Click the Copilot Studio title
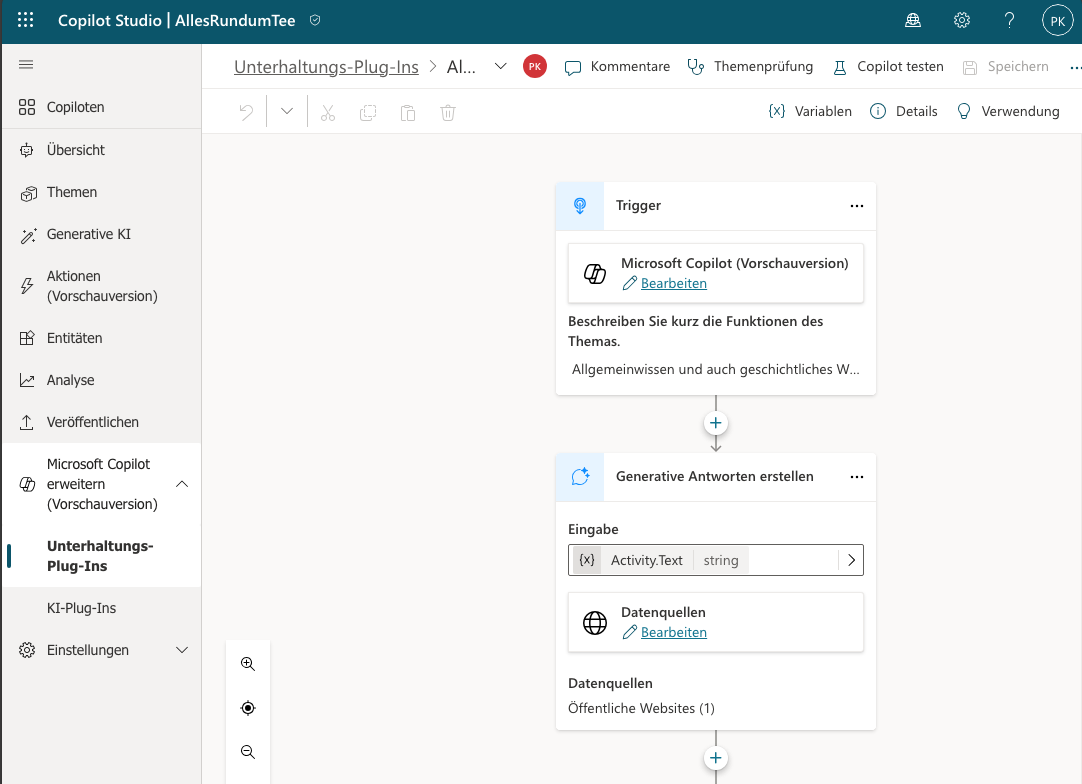 110,21
